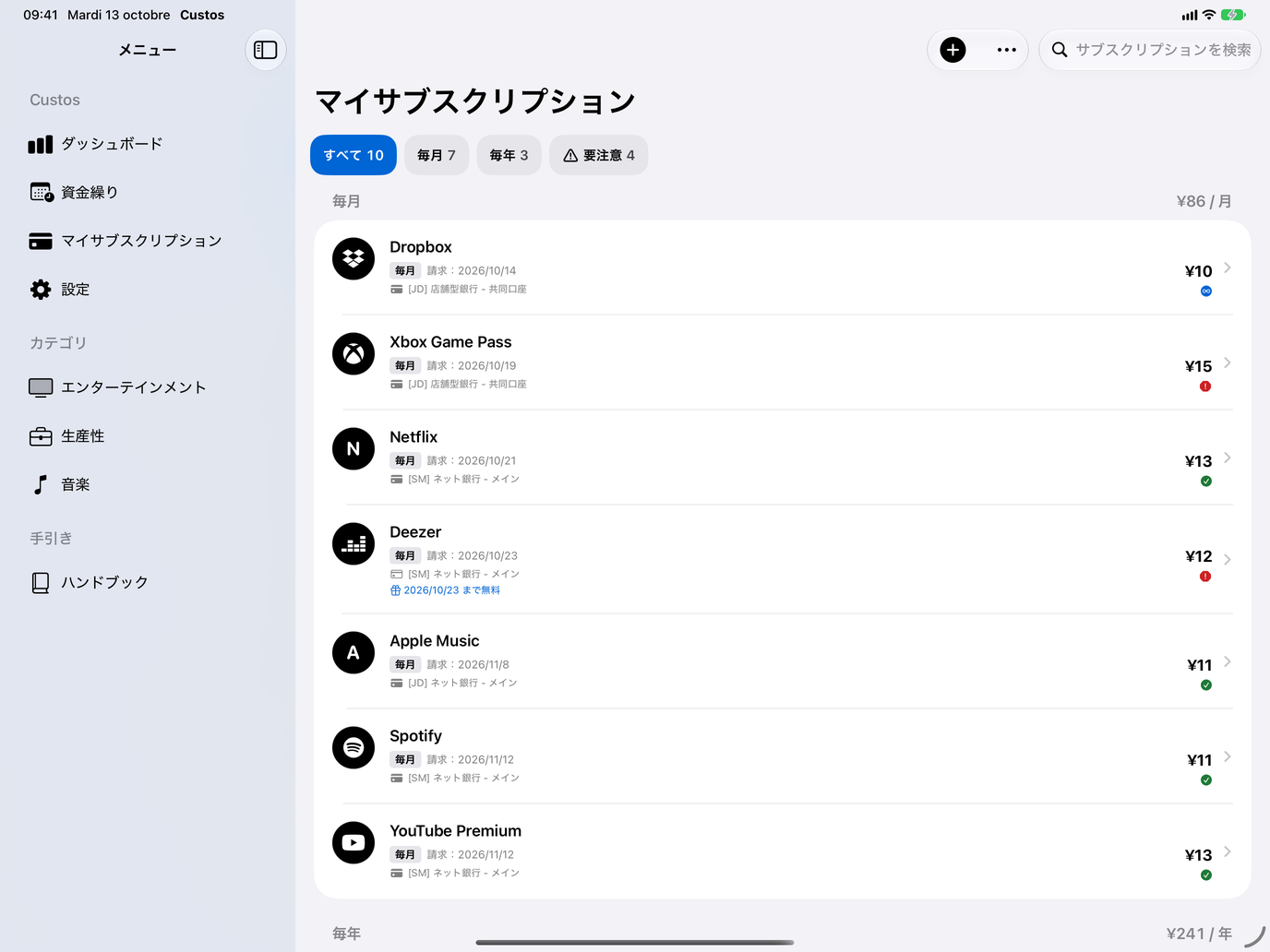Select the すべて 10 filter tab
The image size is (1270, 952).
[353, 155]
